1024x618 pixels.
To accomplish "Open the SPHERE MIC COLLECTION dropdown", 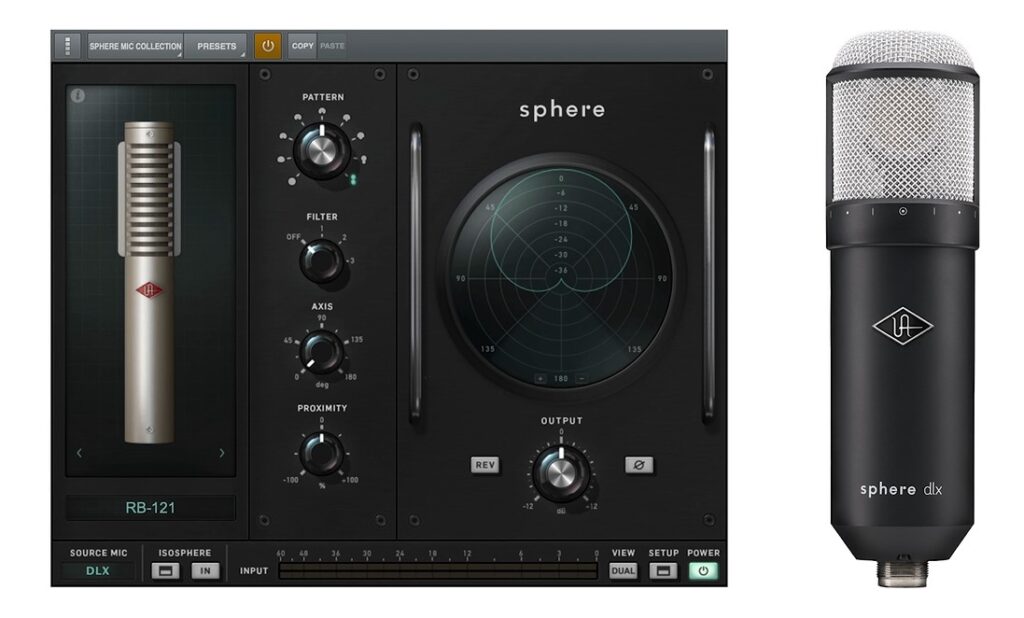I will pos(136,45).
